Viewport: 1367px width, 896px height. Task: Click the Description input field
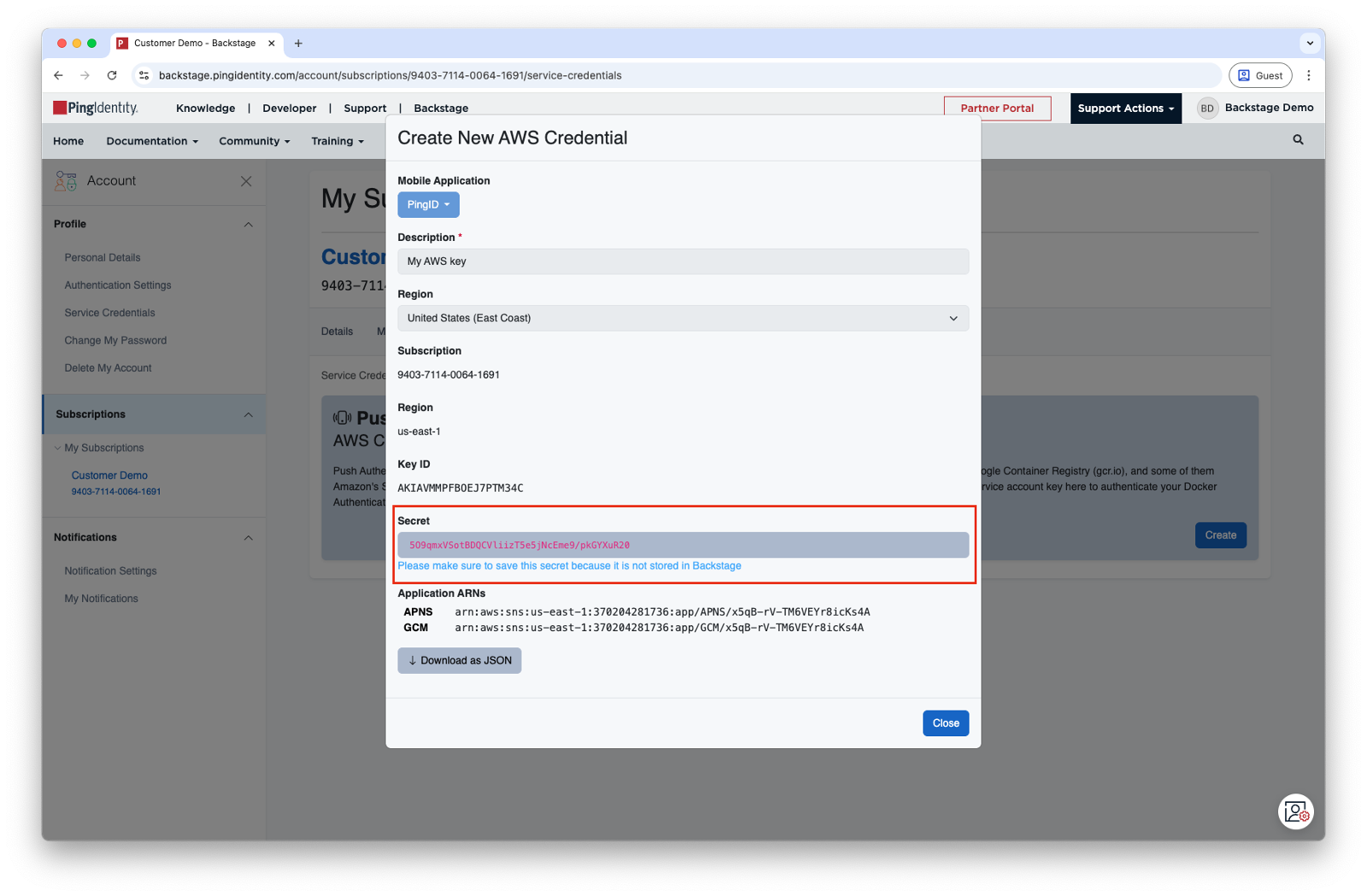tap(683, 261)
